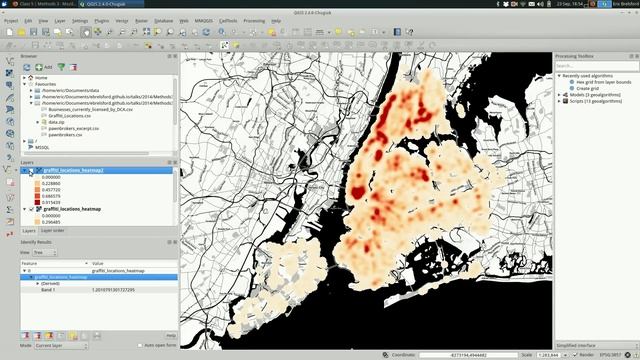
Task: Open the Processing menu
Action: [254, 21]
